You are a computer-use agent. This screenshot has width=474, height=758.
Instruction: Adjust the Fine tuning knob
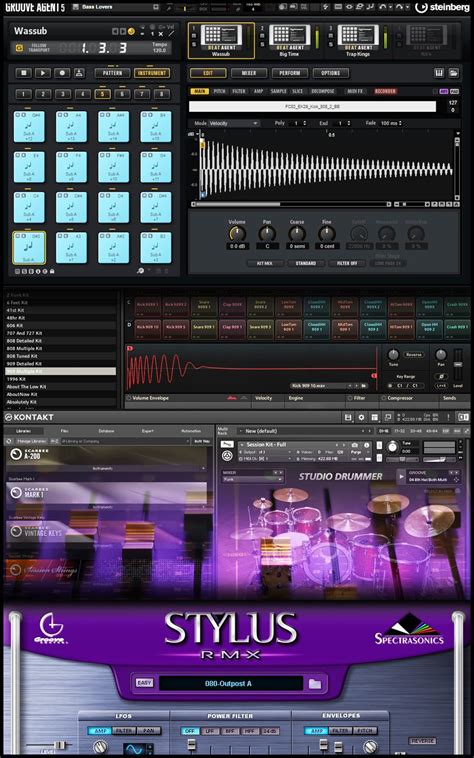(x=327, y=234)
